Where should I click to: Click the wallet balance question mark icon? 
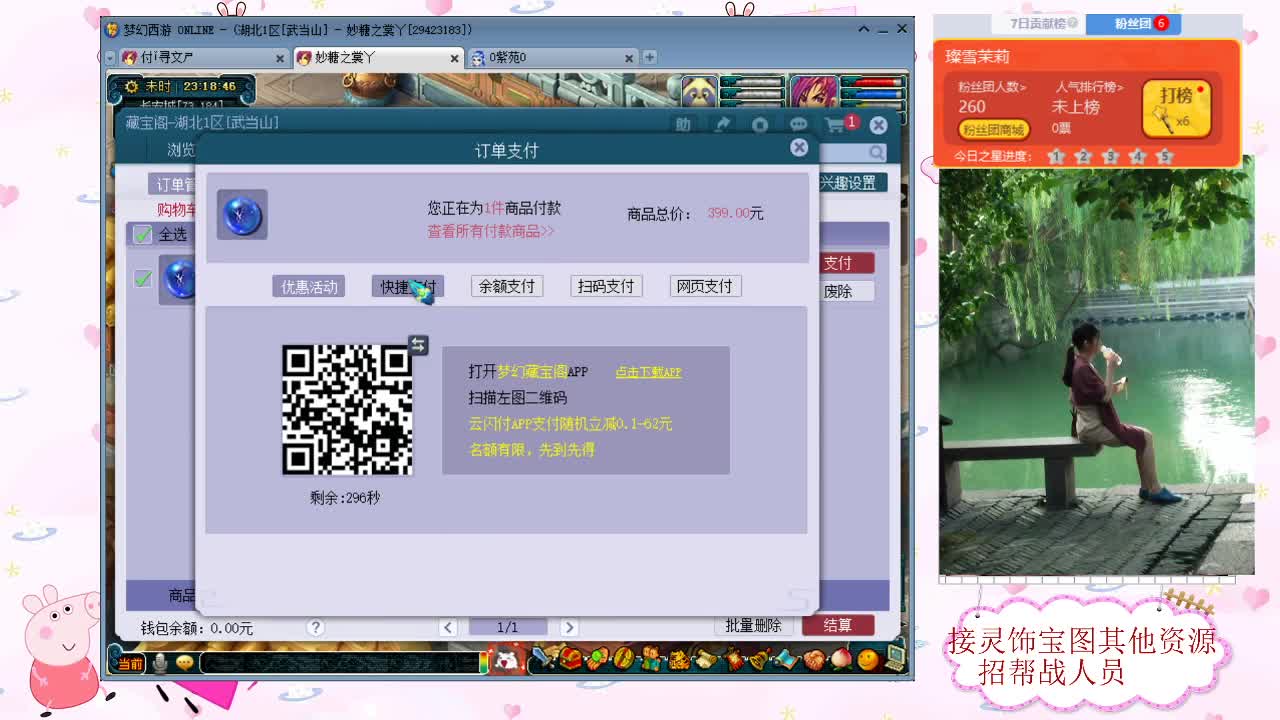(x=316, y=627)
